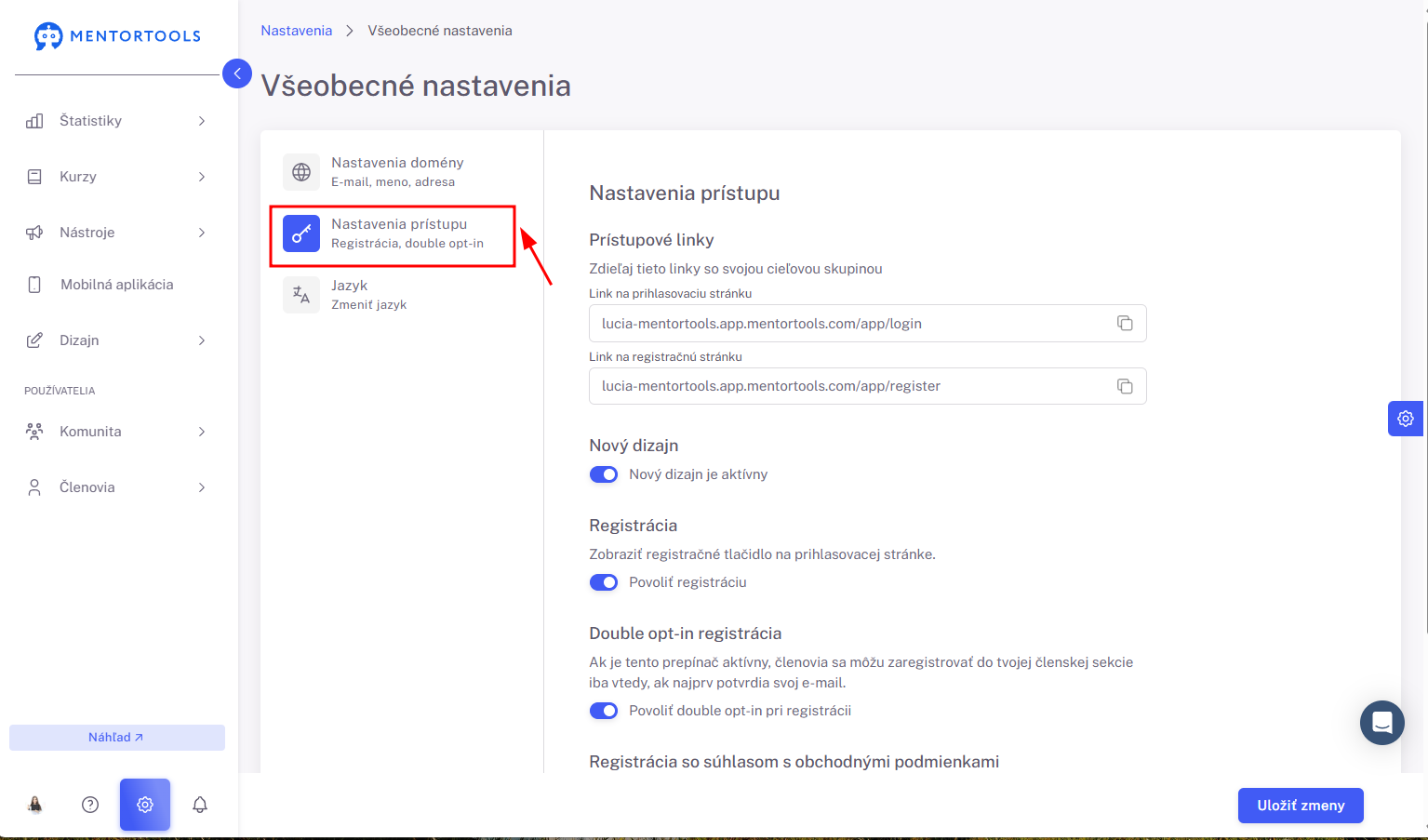Expand the Členovia sidebar chevron

pyautogui.click(x=202, y=487)
